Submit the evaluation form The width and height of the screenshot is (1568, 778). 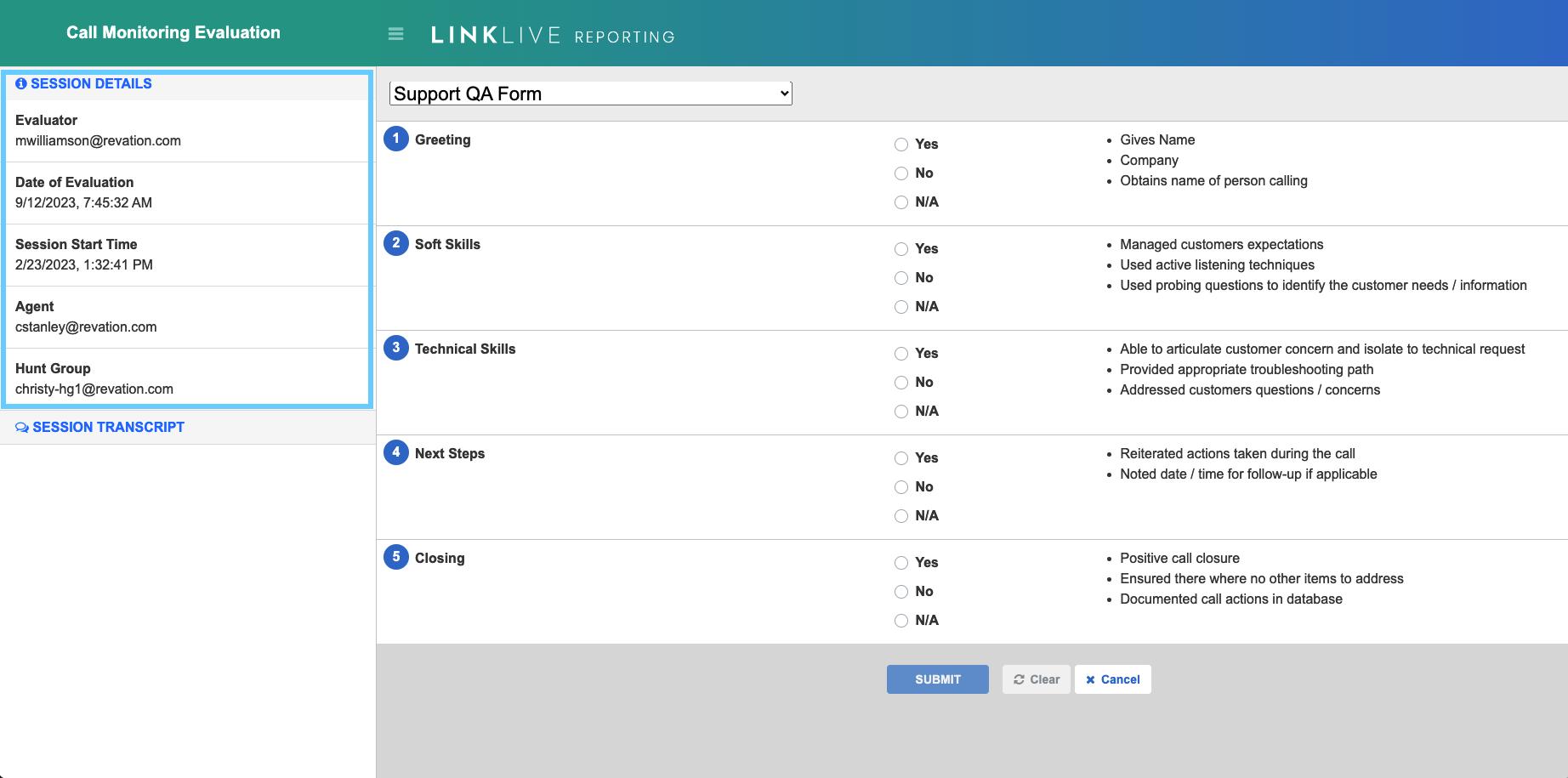[x=937, y=679]
